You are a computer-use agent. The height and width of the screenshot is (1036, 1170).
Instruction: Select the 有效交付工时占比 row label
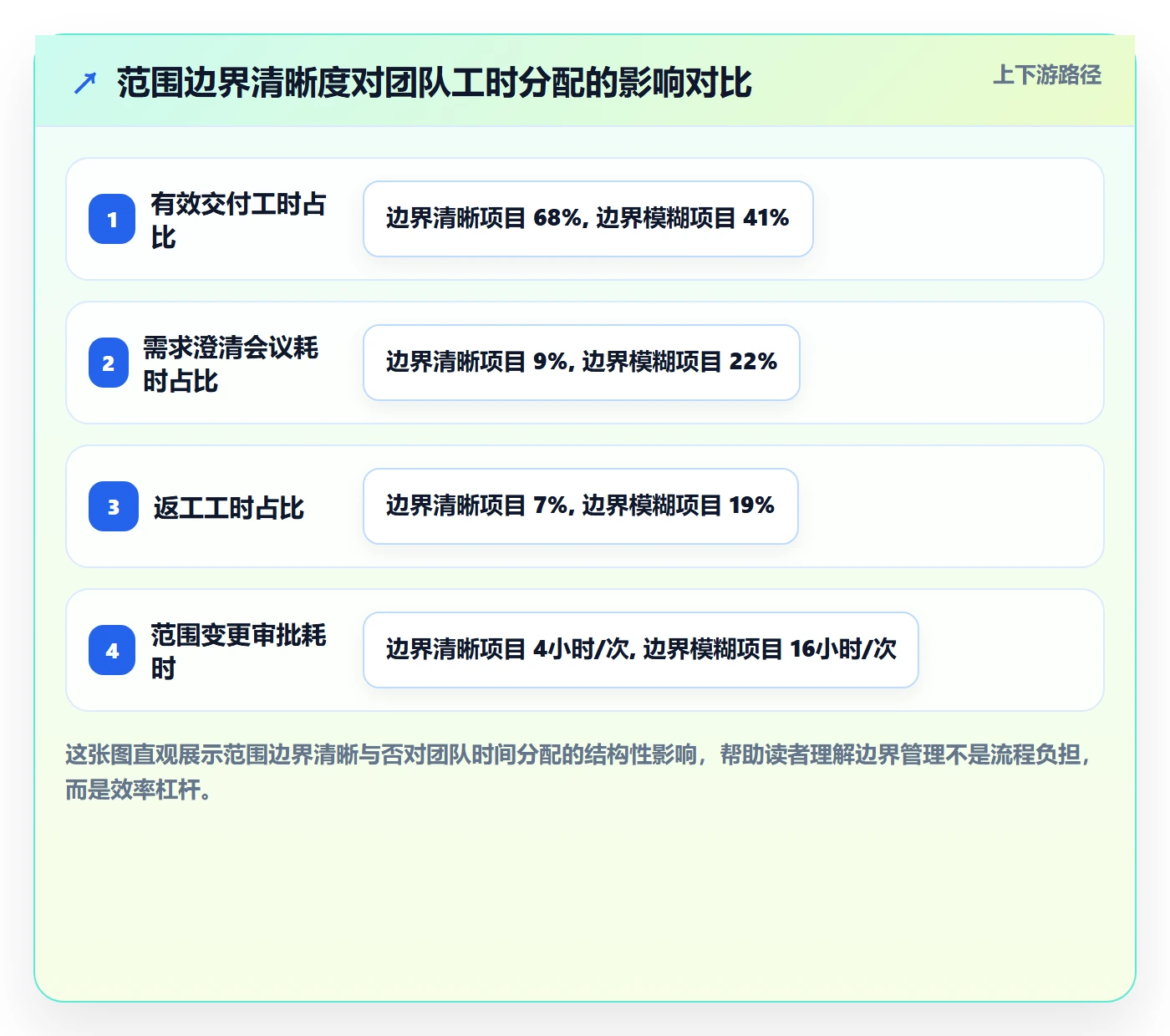[239, 220]
